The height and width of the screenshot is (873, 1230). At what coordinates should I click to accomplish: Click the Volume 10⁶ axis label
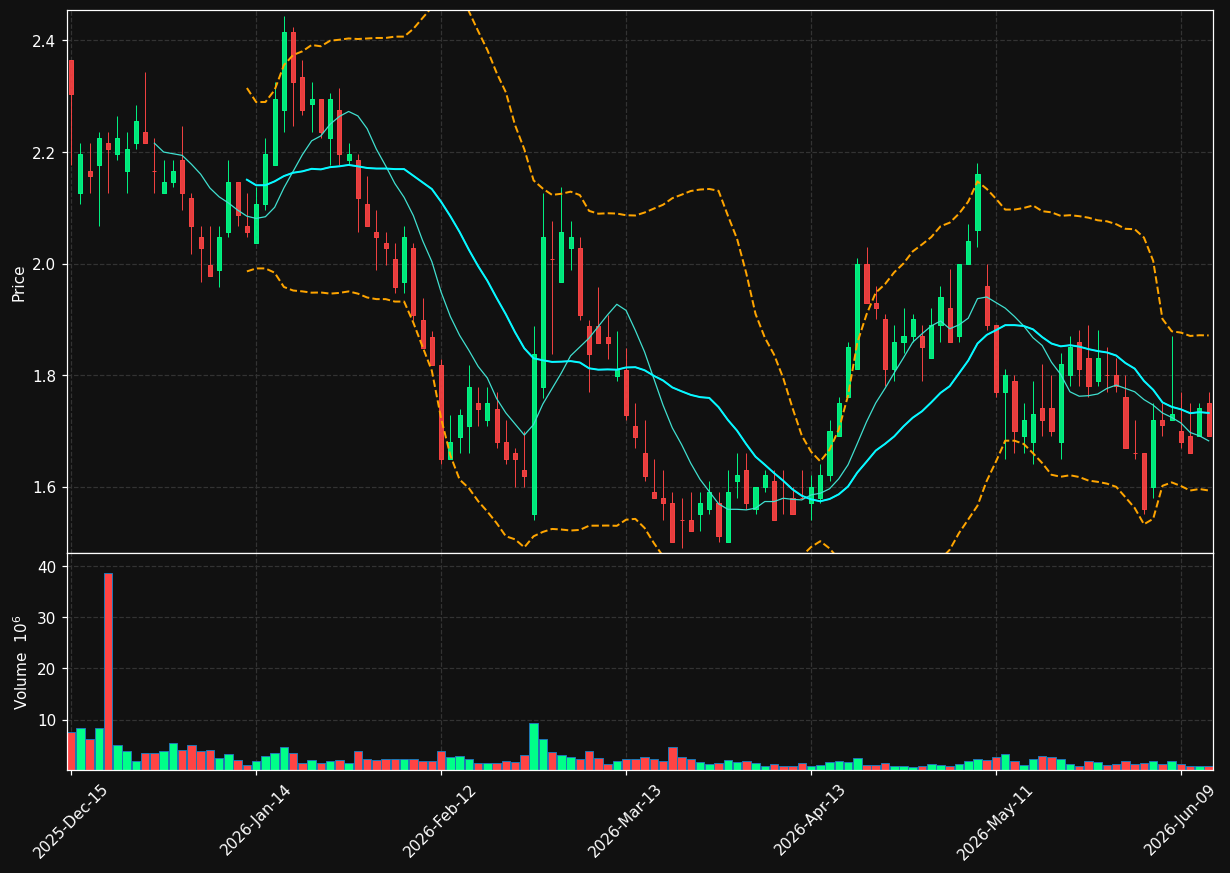pyautogui.click(x=19, y=662)
